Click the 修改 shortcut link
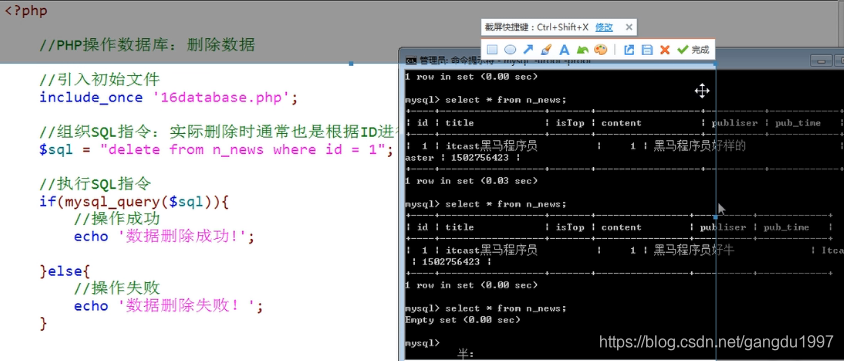This screenshot has width=844, height=361. click(604, 27)
